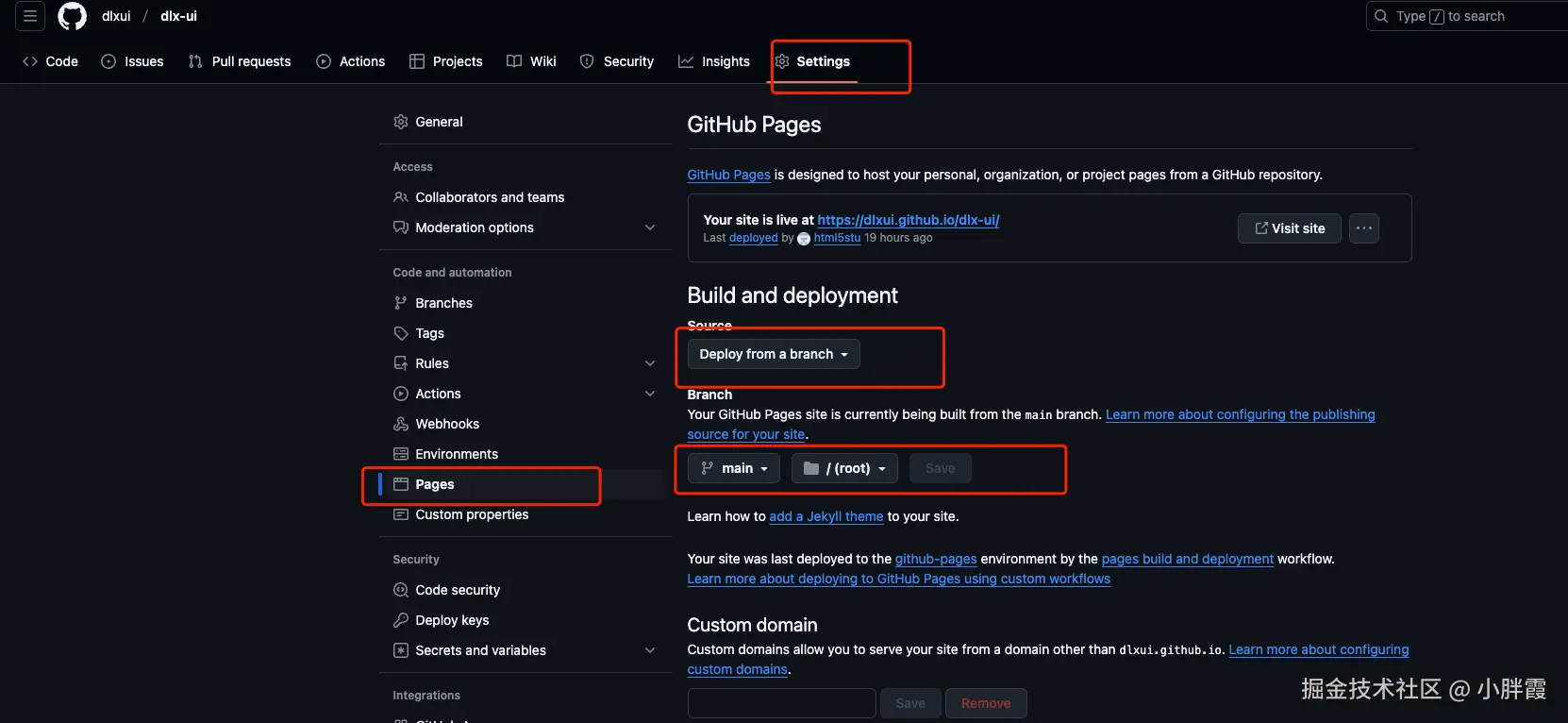The width and height of the screenshot is (1568, 723).
Task: Click the custom domain text field
Action: 781,703
